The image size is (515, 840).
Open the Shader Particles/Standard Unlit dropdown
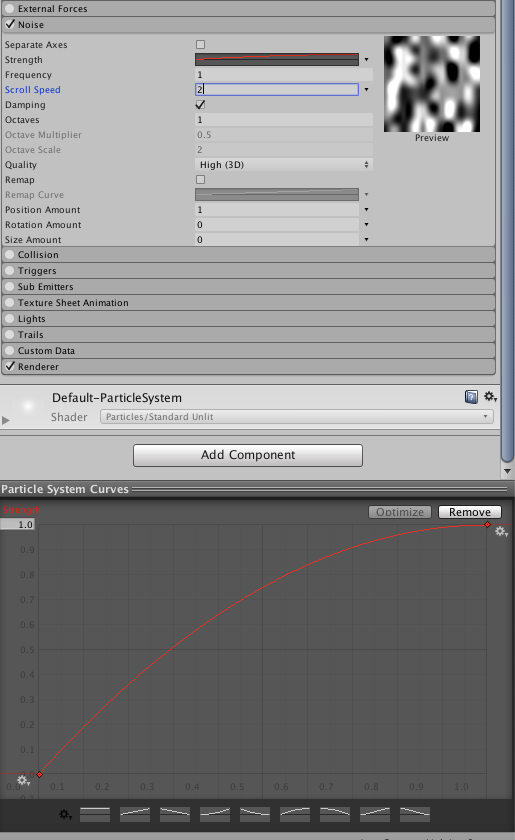pos(297,417)
